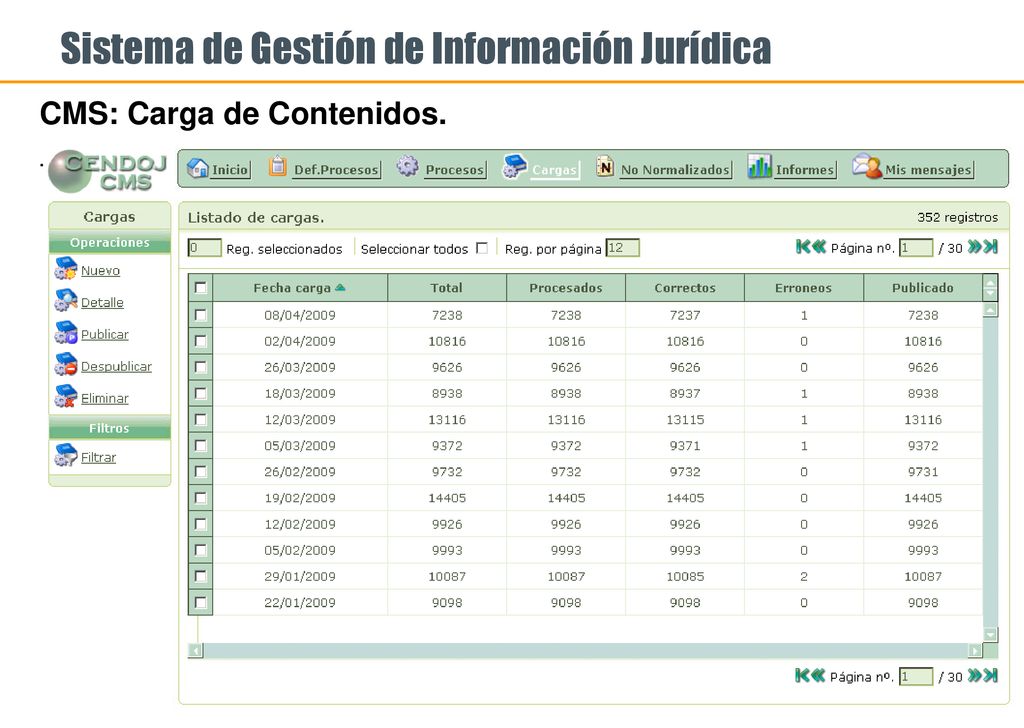The width and height of the screenshot is (1024, 728).
Task: Click the Nuevo operation icon
Action: click(x=65, y=269)
